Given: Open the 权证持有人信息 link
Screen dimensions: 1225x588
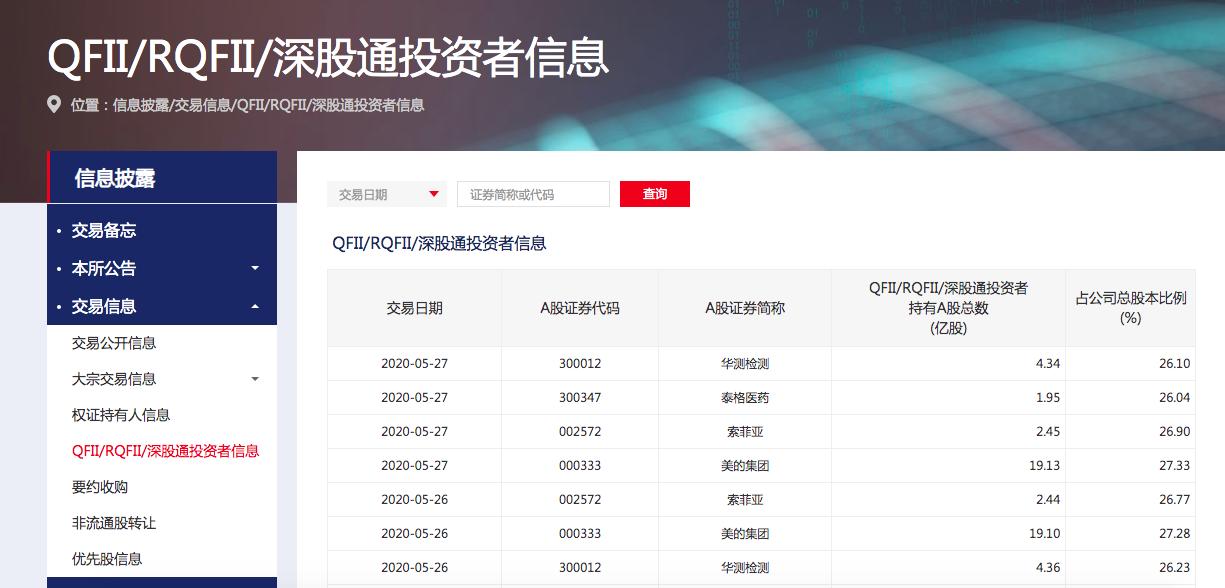Looking at the screenshot, I should (121, 415).
